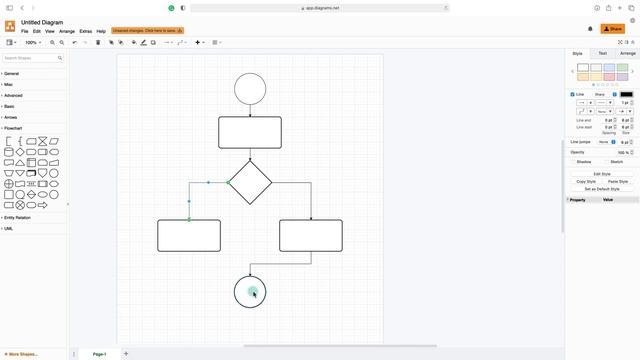The height and width of the screenshot is (360, 640).
Task: Select the curly brace annotation shape
Action: (20, 141)
